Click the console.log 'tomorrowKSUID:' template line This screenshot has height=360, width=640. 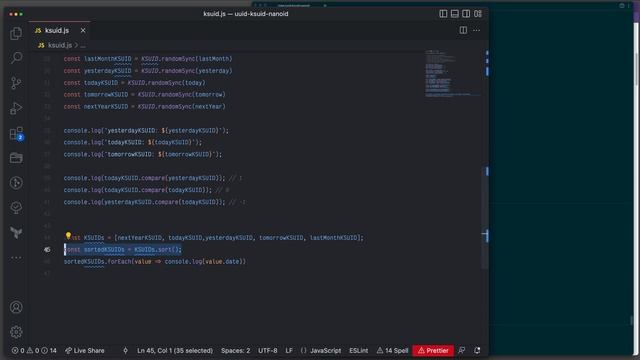tap(143, 154)
